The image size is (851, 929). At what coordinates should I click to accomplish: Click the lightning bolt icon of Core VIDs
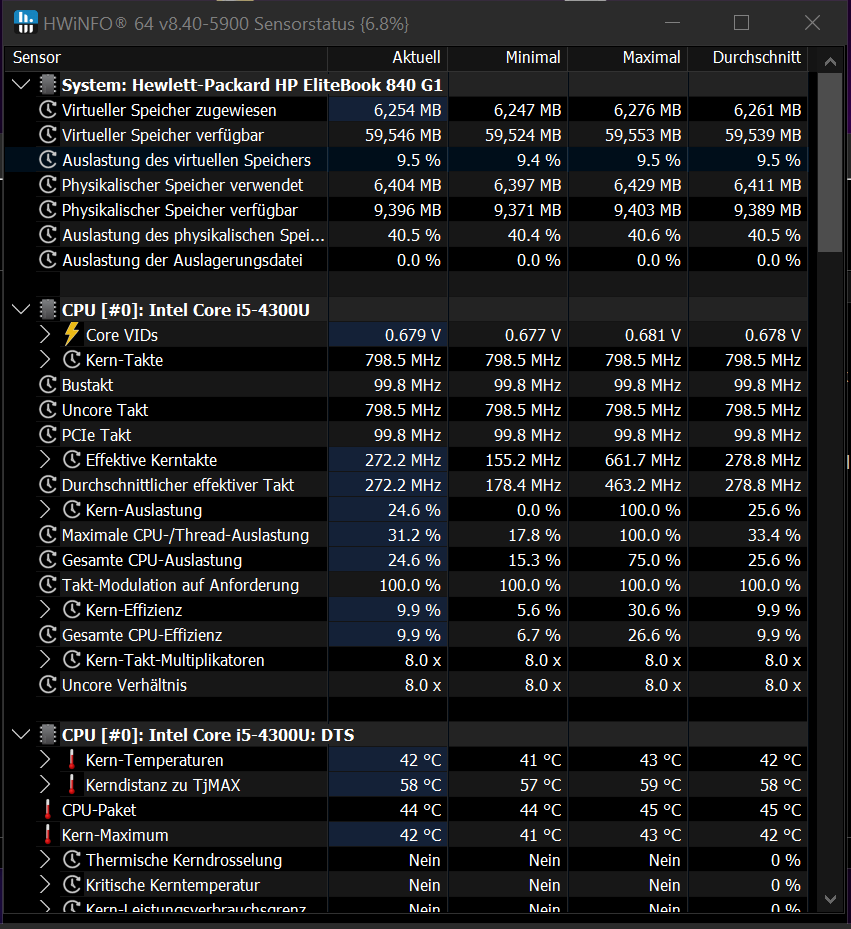tap(72, 334)
